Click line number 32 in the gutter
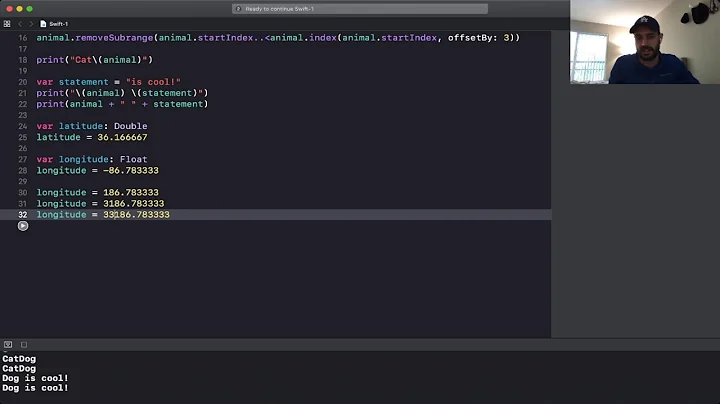 22,215
